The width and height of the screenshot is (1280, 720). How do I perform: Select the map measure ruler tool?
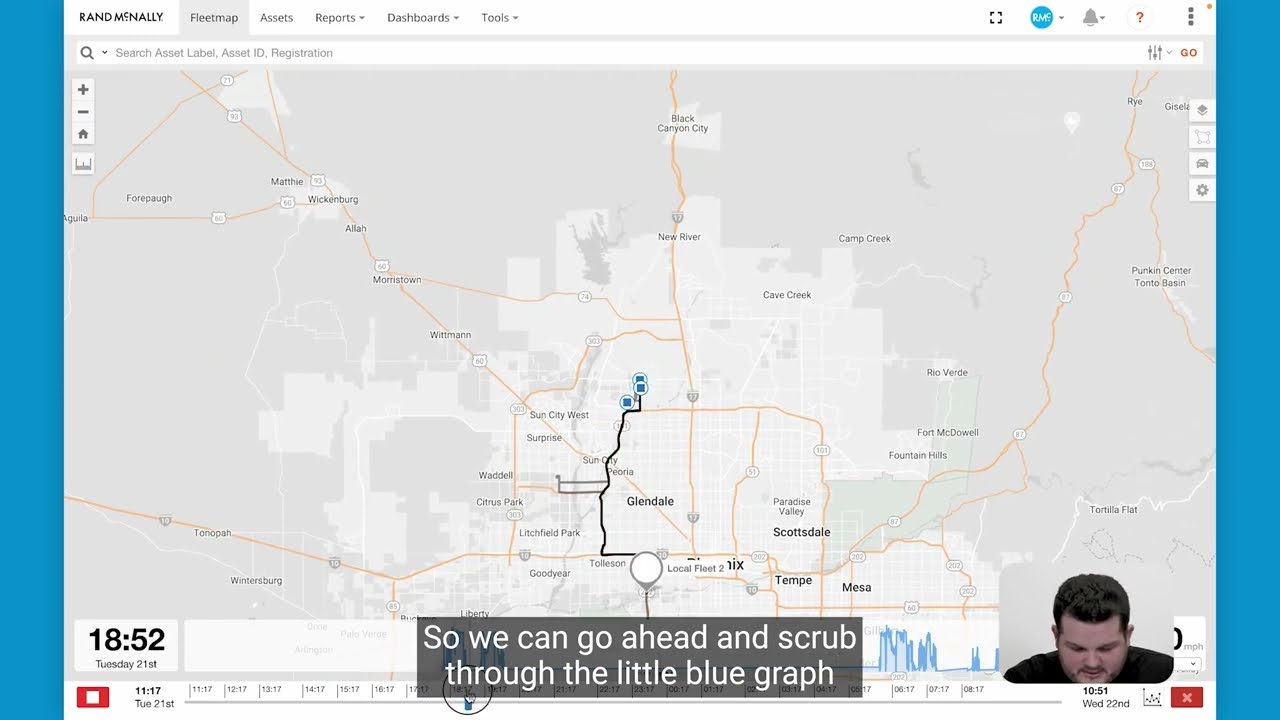tap(83, 164)
